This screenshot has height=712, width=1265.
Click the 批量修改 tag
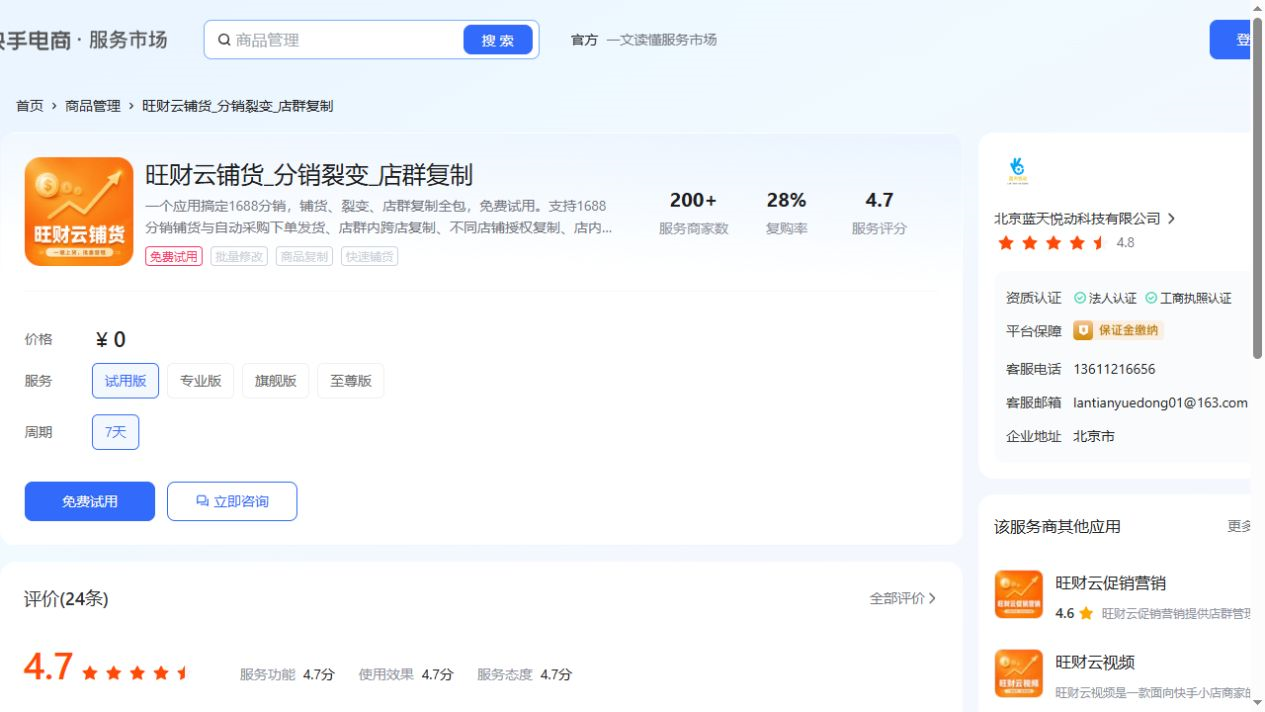(x=239, y=256)
